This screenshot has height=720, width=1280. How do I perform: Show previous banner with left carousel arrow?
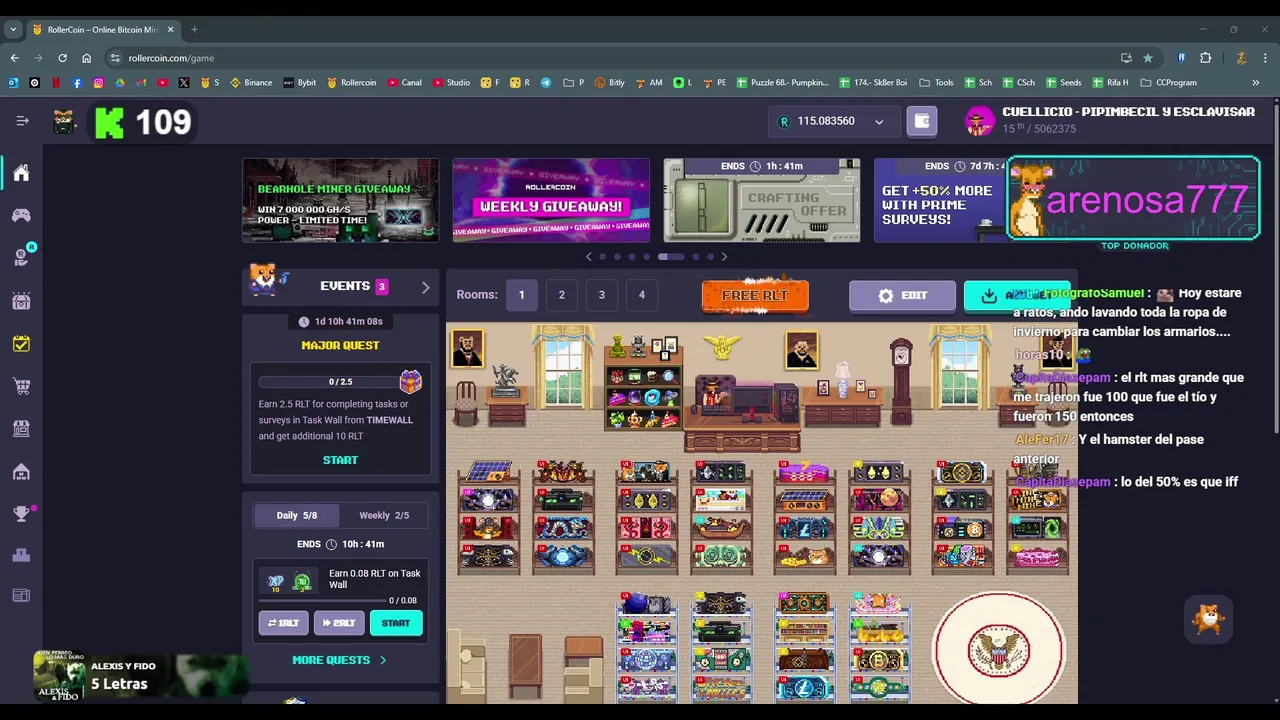coord(588,257)
